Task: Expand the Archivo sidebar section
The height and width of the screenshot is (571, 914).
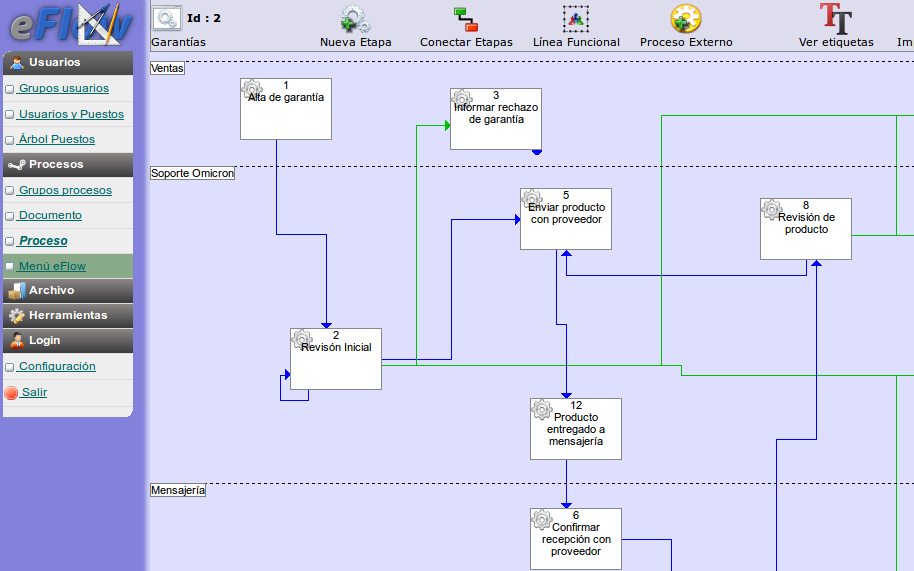Action: click(x=67, y=290)
